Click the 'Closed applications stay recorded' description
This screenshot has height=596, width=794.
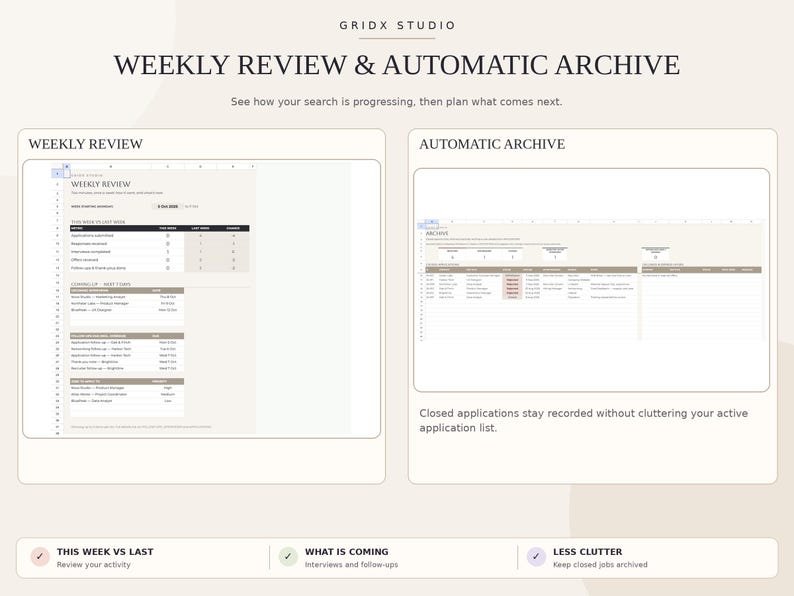pyautogui.click(x=583, y=420)
